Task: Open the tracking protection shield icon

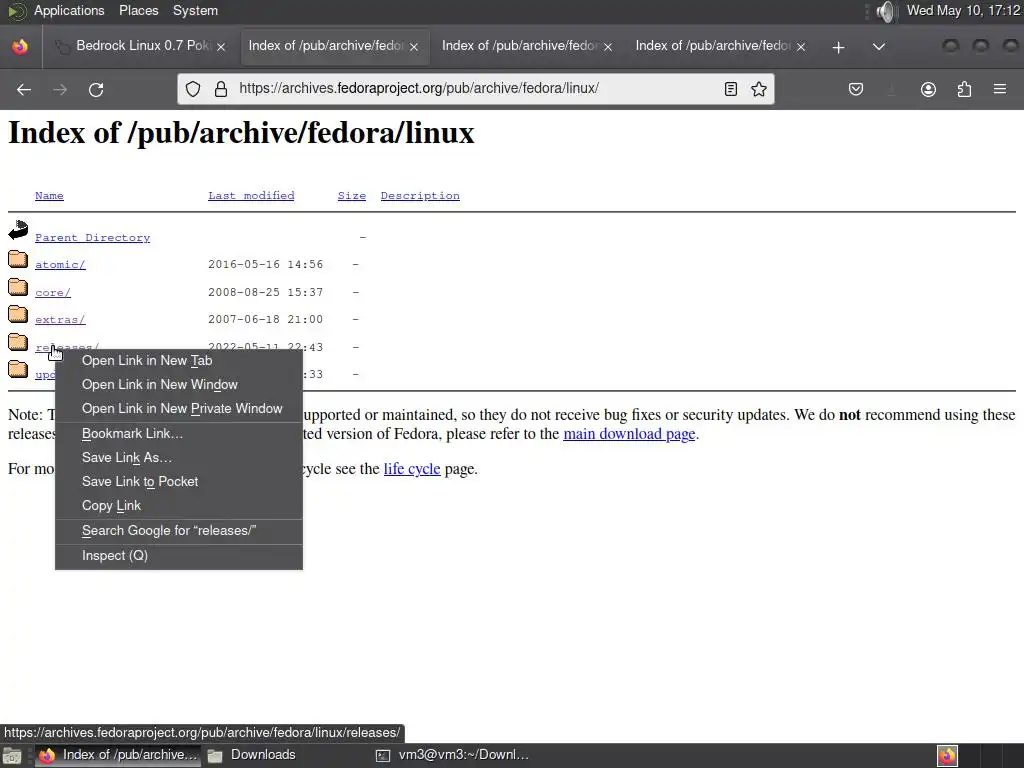Action: (193, 89)
